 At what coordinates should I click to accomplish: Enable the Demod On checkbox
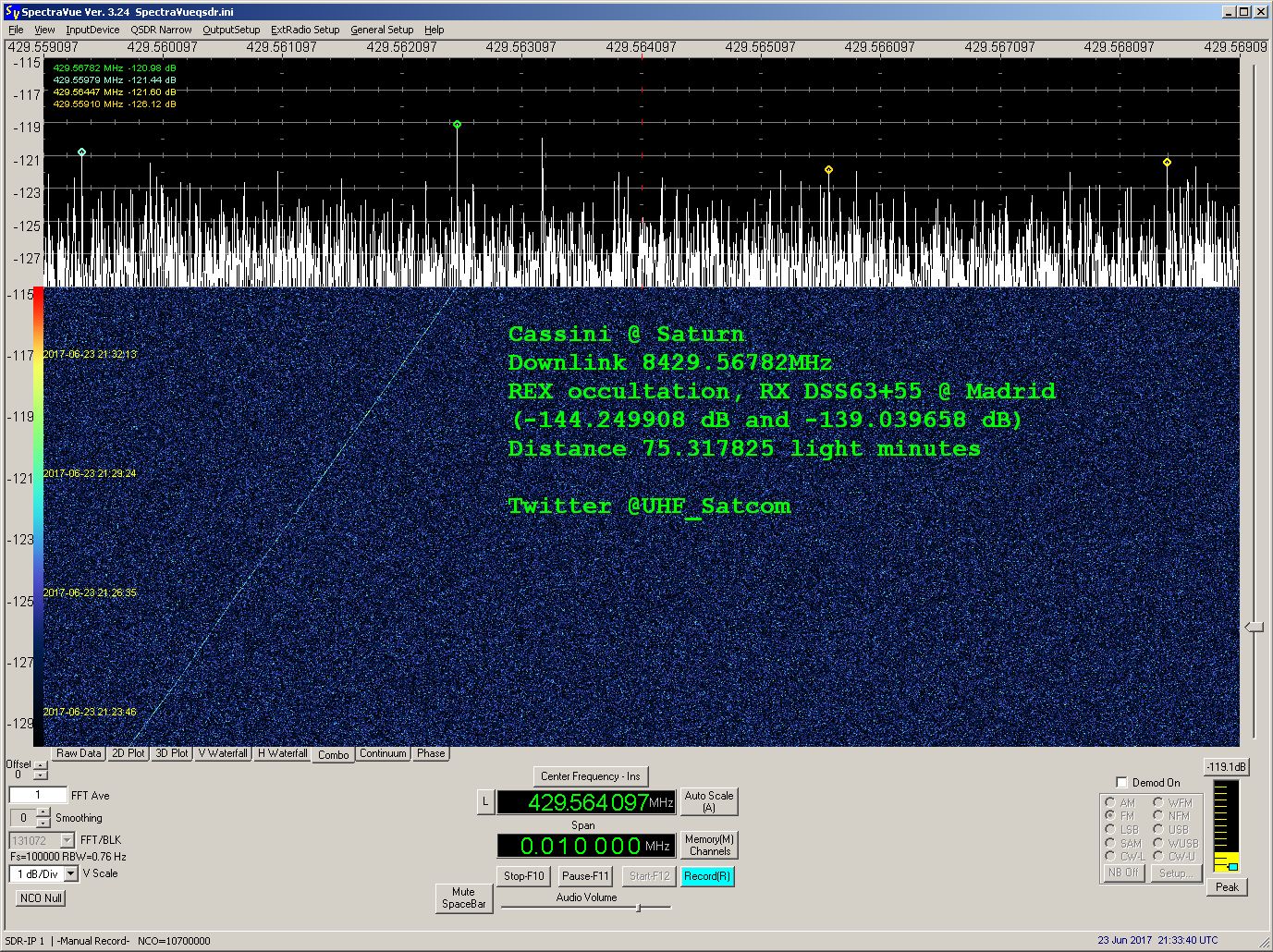[x=1121, y=782]
